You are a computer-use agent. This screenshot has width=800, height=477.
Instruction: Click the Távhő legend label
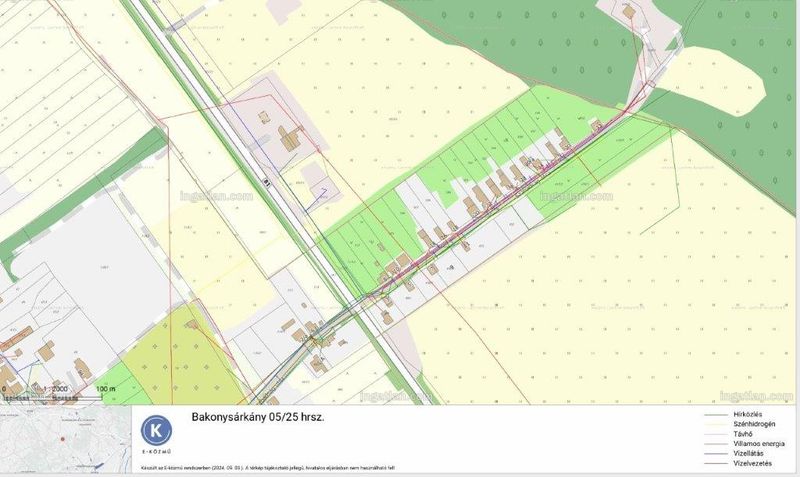pos(743,434)
